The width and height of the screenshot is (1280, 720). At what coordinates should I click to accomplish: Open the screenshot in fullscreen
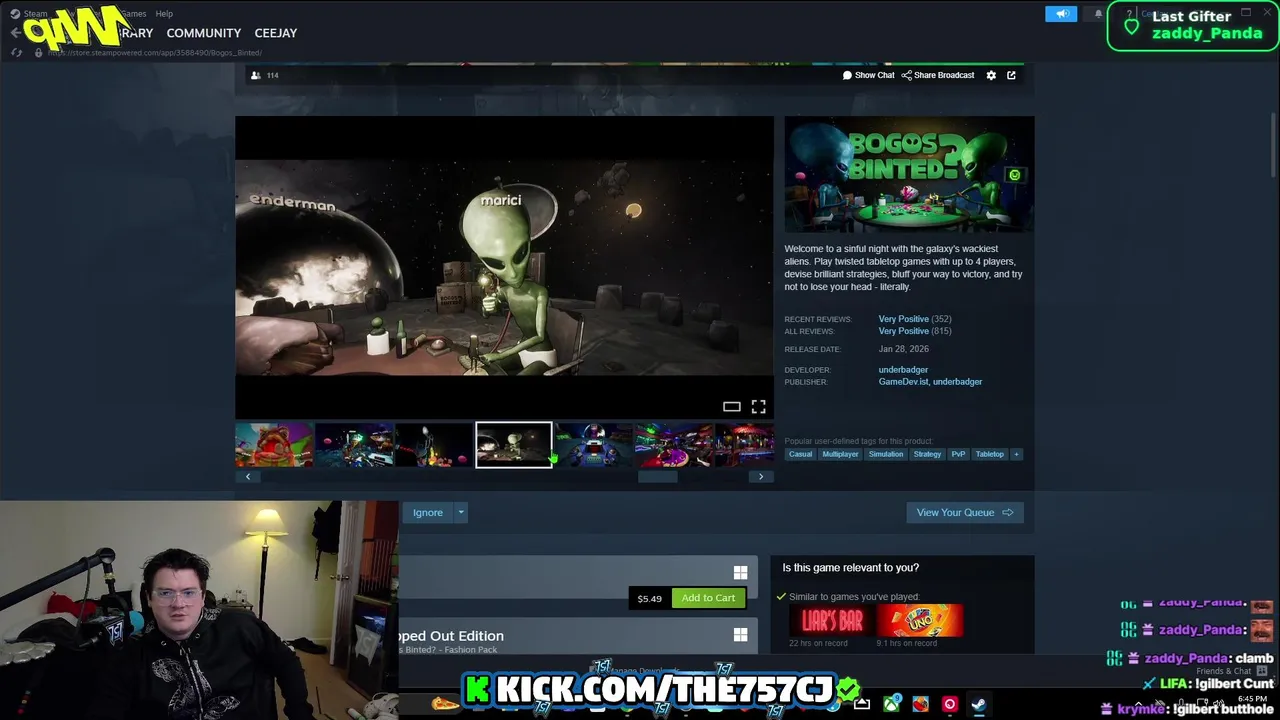758,407
